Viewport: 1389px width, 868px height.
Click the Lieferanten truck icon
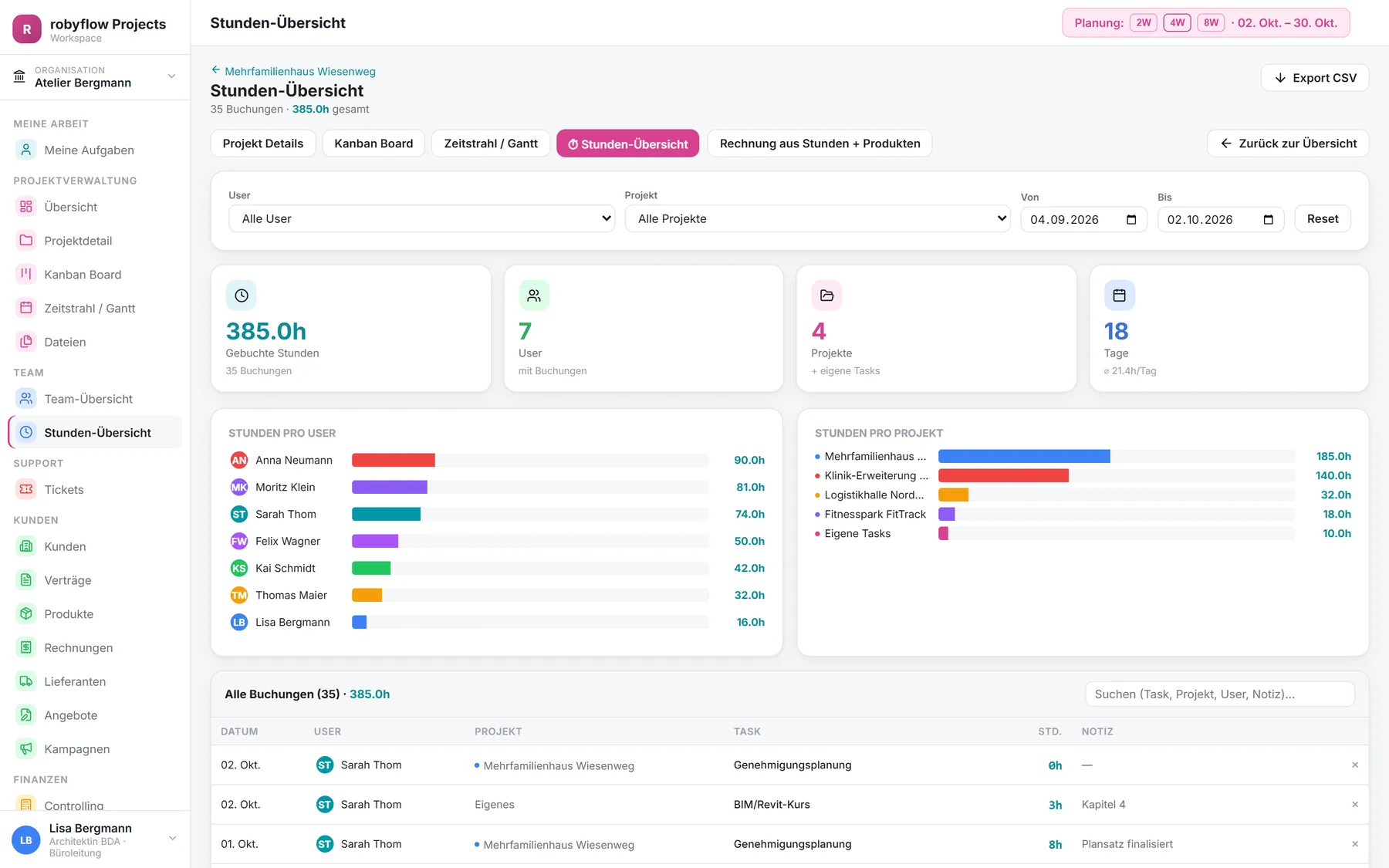[x=26, y=681]
